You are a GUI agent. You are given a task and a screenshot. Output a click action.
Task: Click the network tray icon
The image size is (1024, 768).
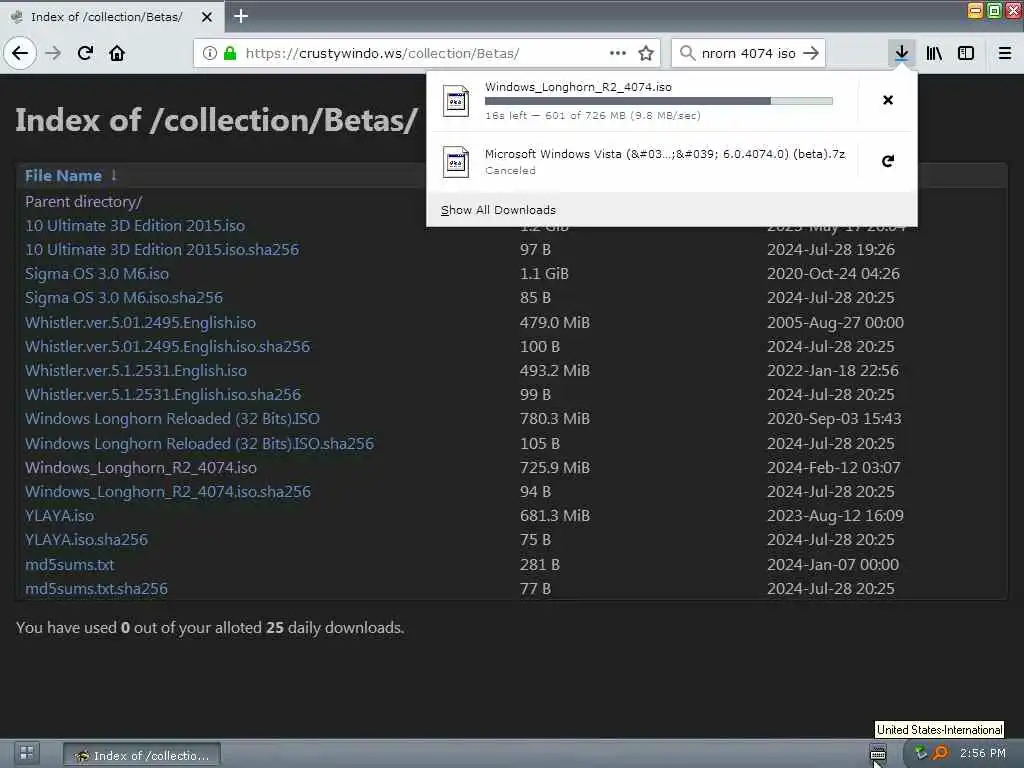click(920, 753)
